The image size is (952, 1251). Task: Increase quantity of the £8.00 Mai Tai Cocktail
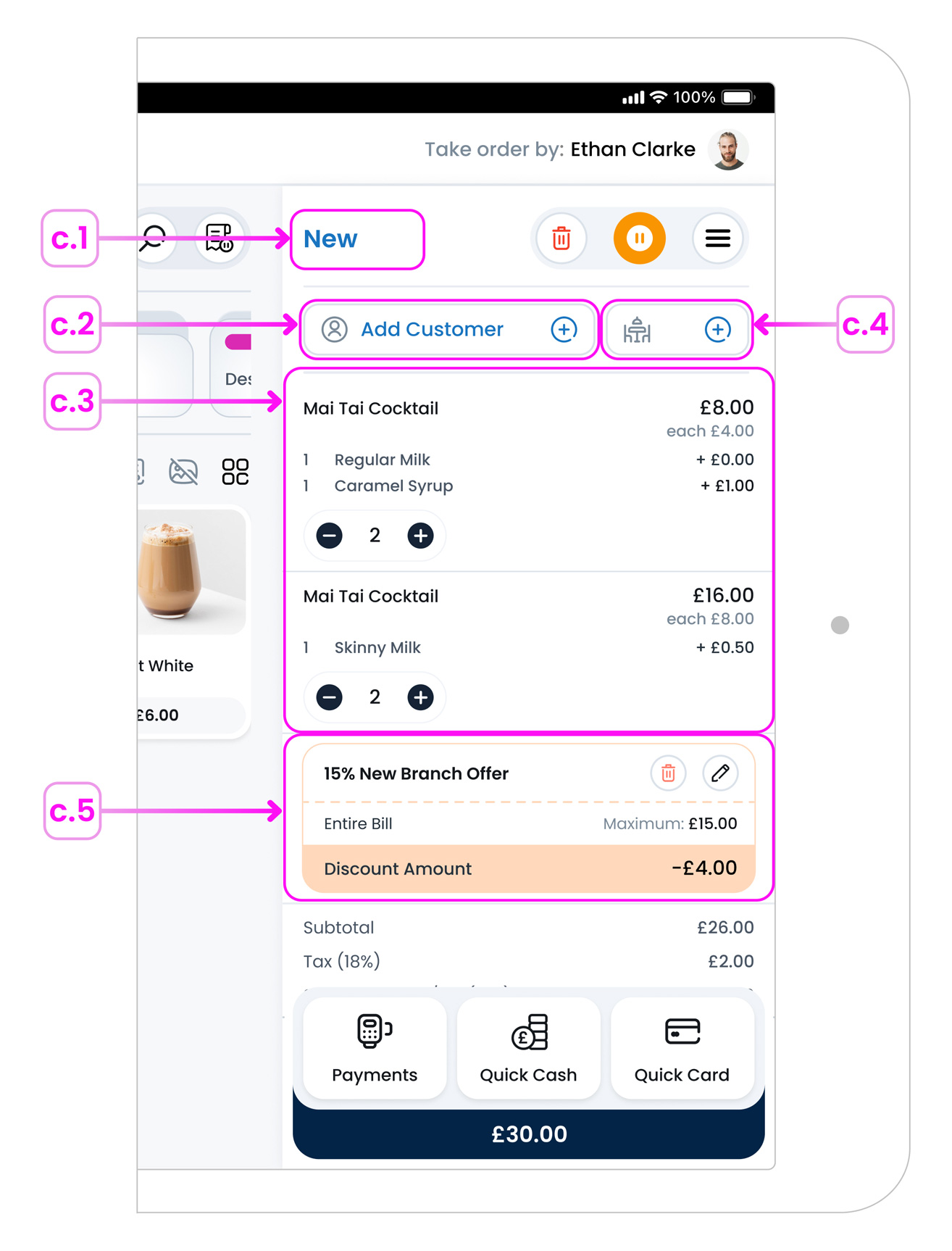[x=420, y=536]
